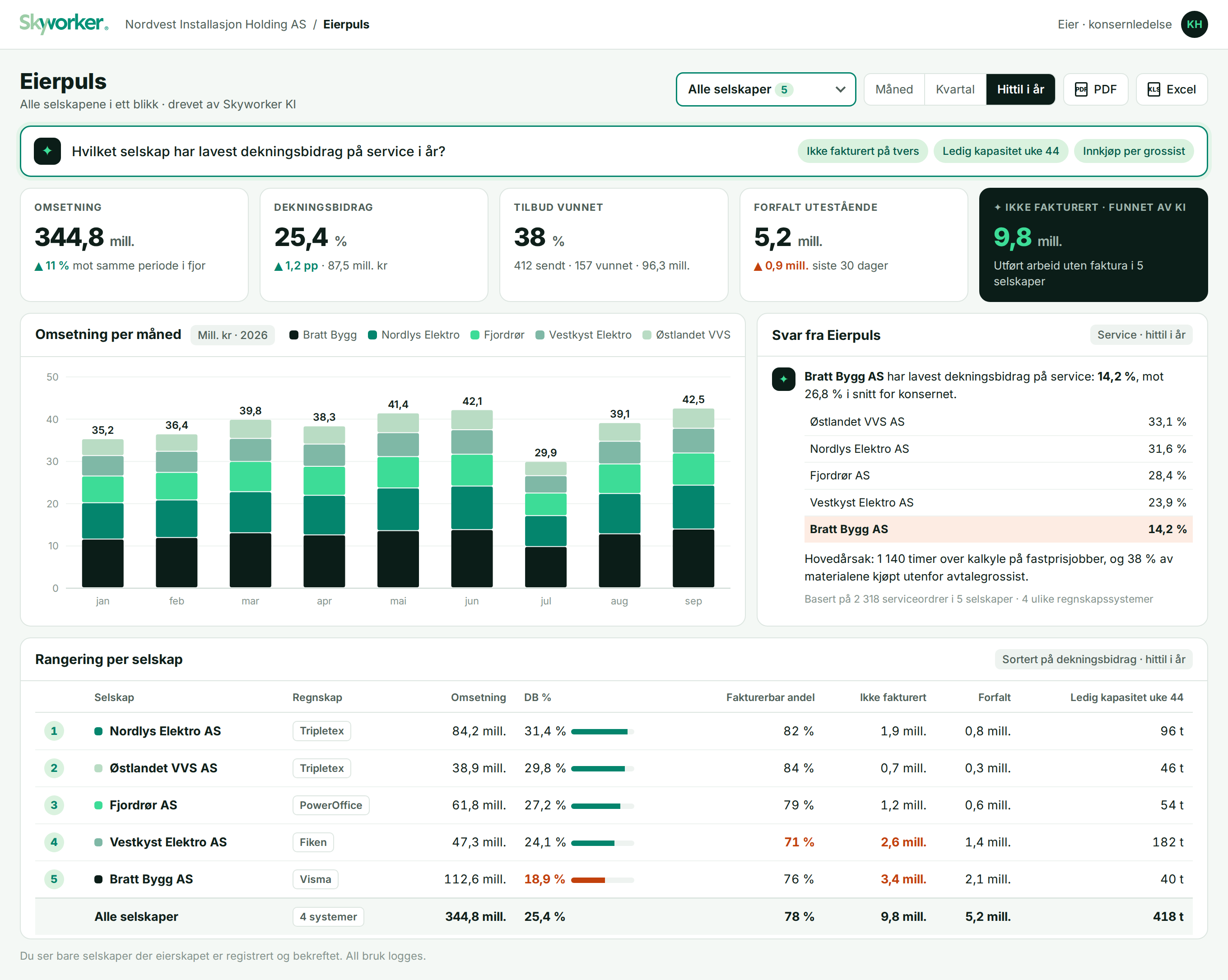The height and width of the screenshot is (980, 1228).
Task: Click the Service · hittil i år badge
Action: click(1141, 335)
